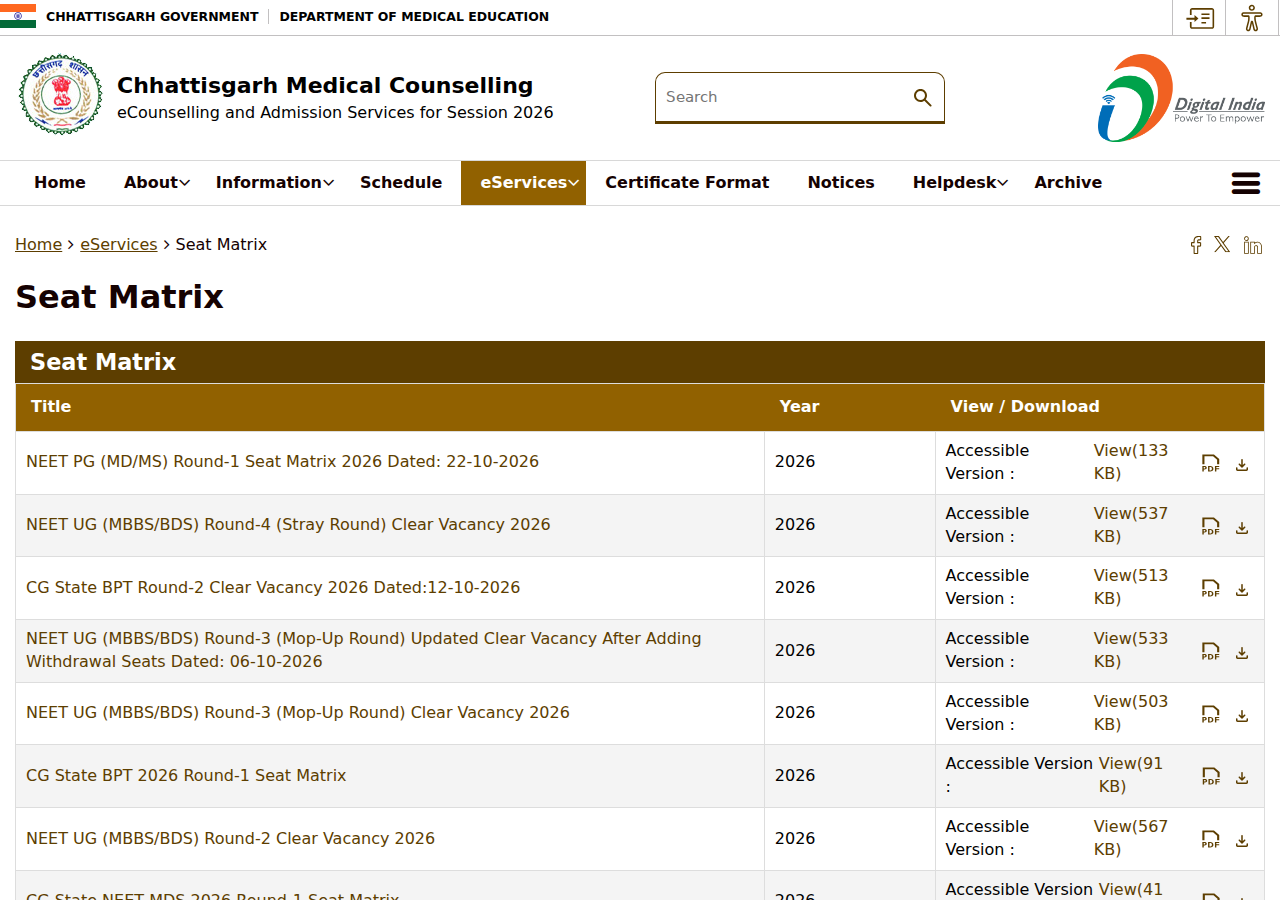This screenshot has width=1280, height=900.
Task: Open the Certificate Format menu item
Action: pyautogui.click(x=687, y=182)
